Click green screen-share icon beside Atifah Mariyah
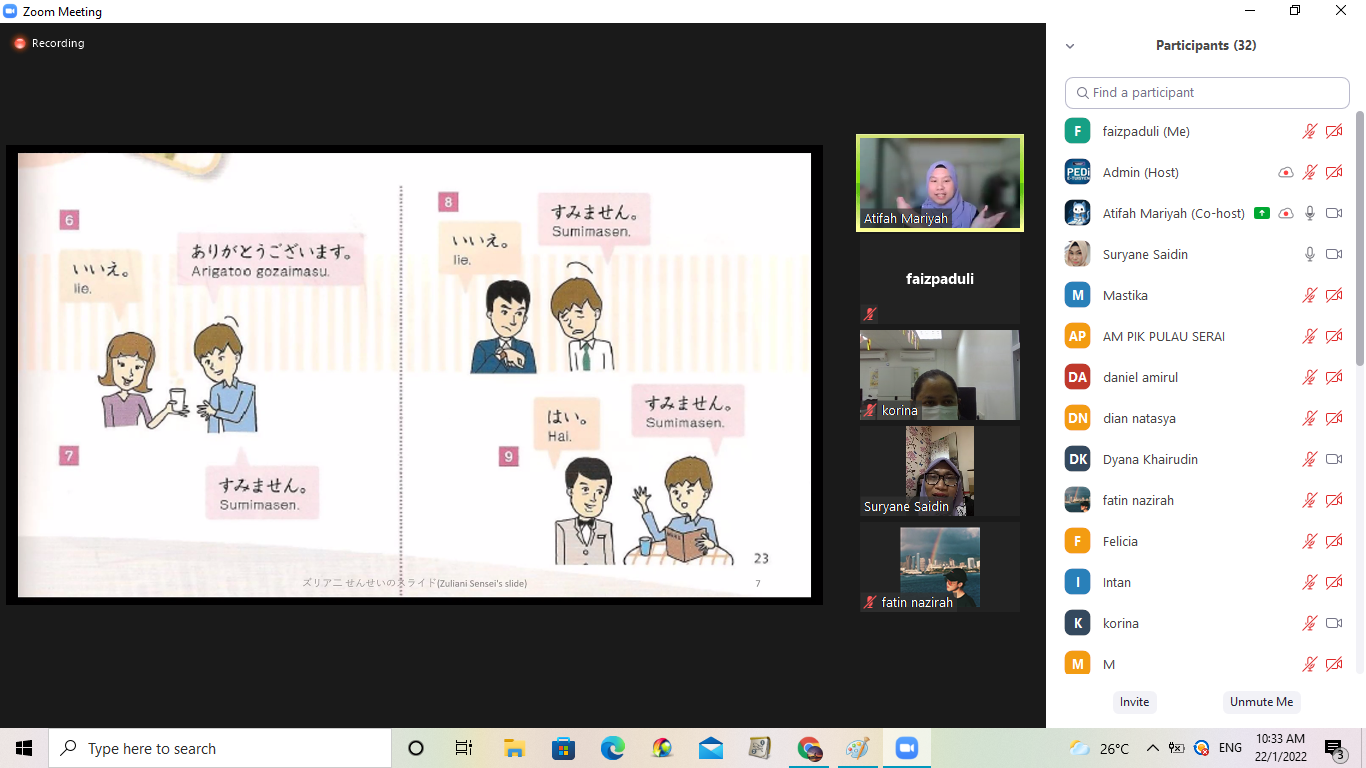Screen dimensions: 1366x768 tap(1262, 214)
